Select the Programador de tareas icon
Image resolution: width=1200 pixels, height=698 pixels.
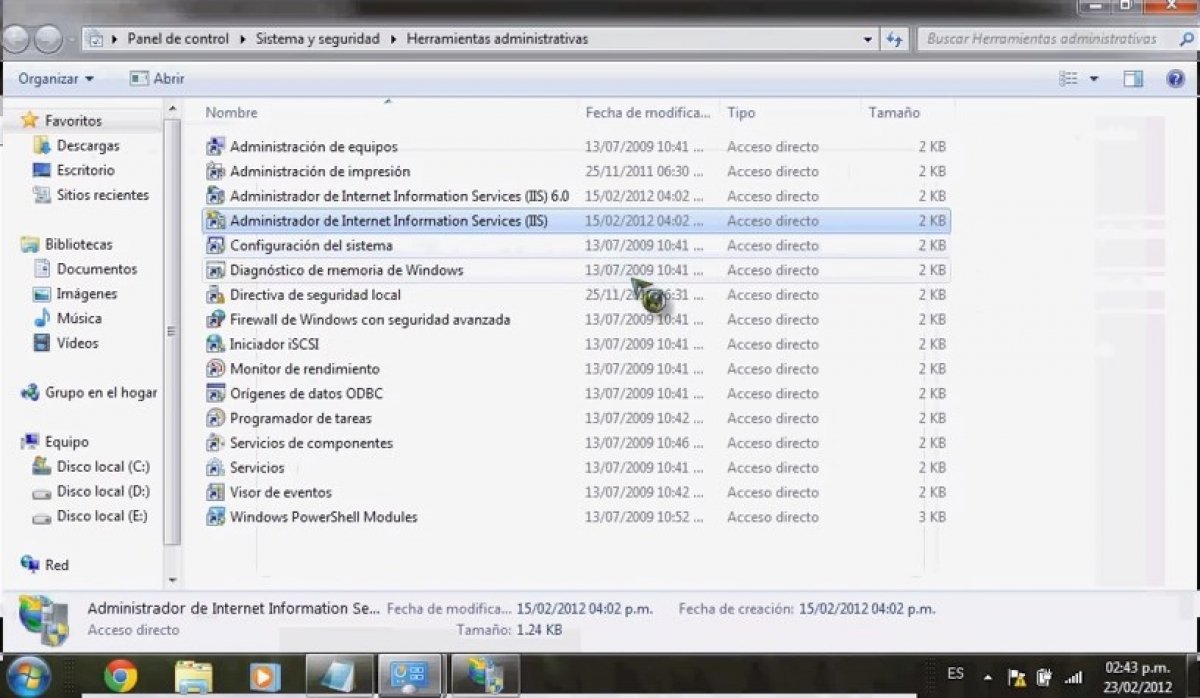coord(215,418)
